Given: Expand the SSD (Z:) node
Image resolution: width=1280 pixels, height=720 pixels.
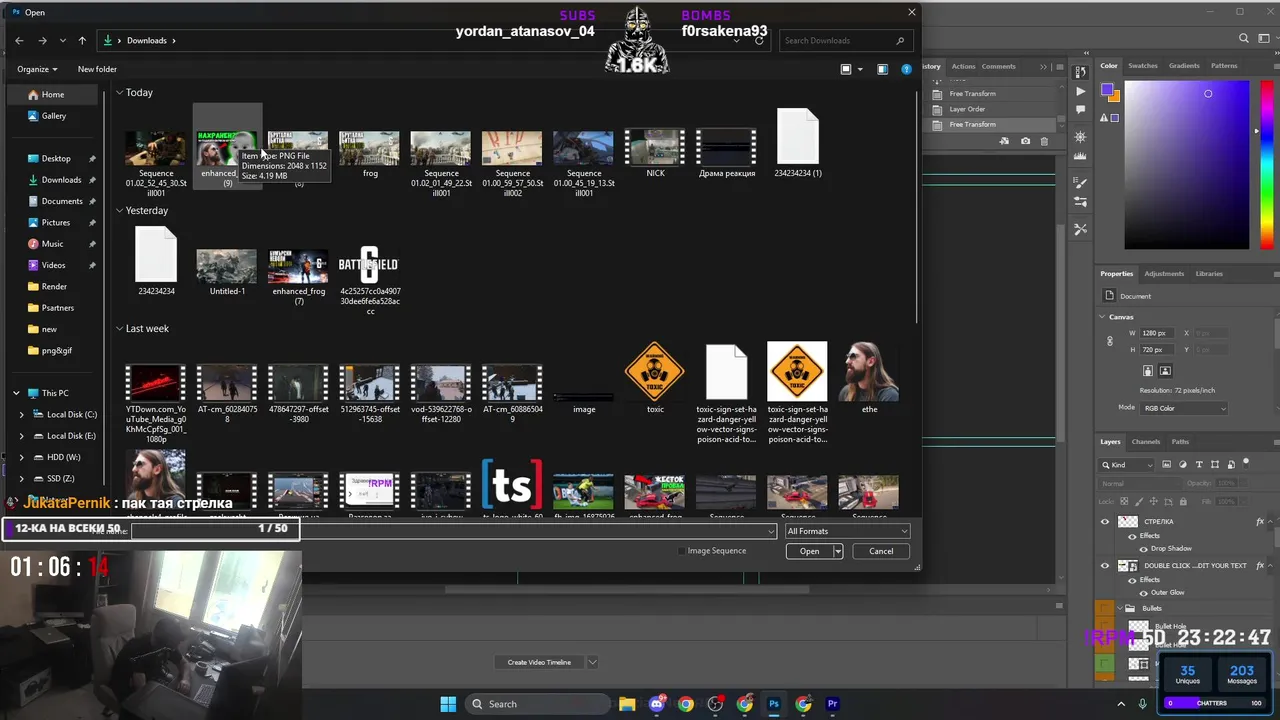Looking at the screenshot, I should point(22,479).
